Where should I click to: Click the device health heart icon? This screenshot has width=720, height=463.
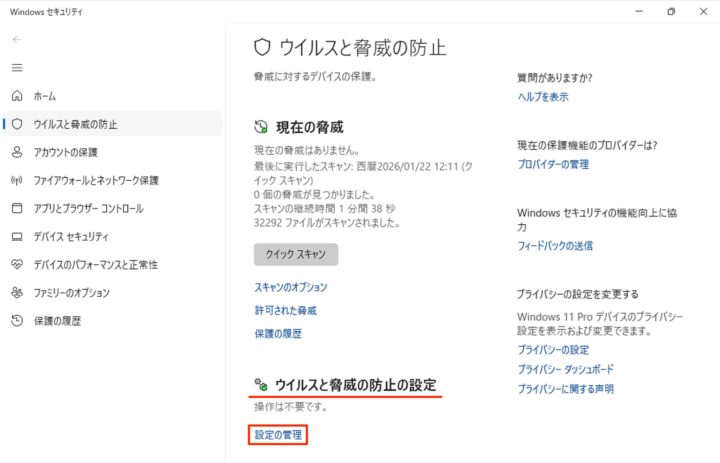click(x=16, y=265)
